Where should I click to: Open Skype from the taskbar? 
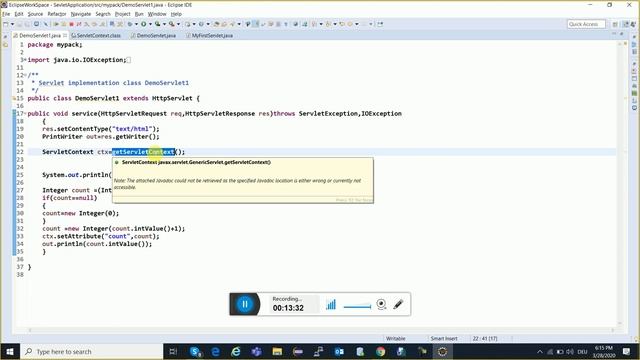[x=195, y=351]
